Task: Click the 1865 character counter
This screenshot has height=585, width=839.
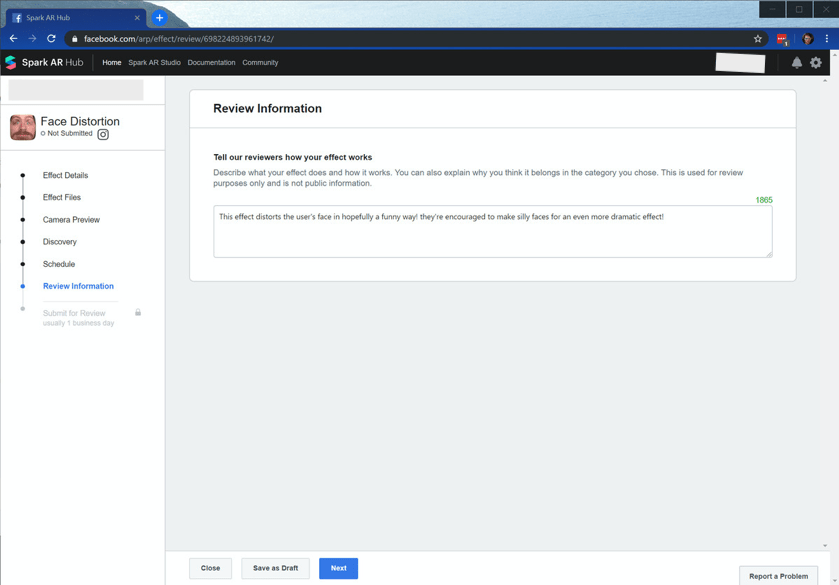Action: coord(764,200)
